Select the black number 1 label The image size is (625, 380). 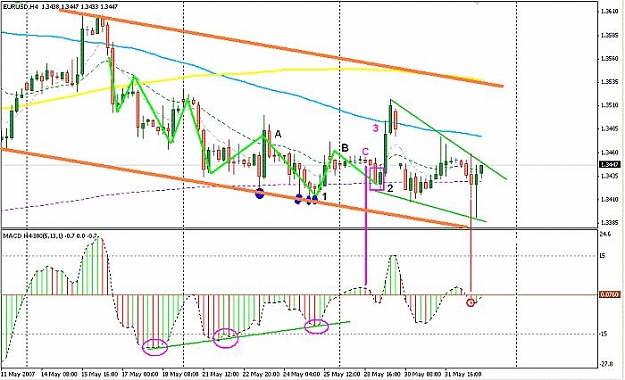[324, 197]
